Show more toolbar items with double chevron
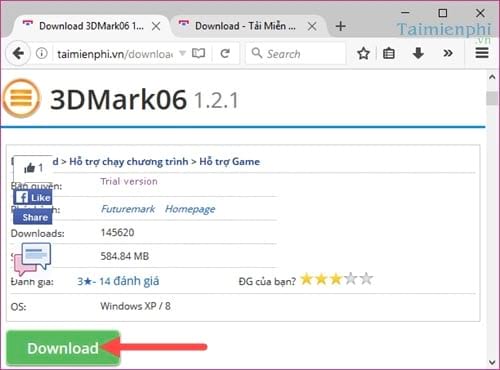This screenshot has width=500, height=370. coord(448,53)
